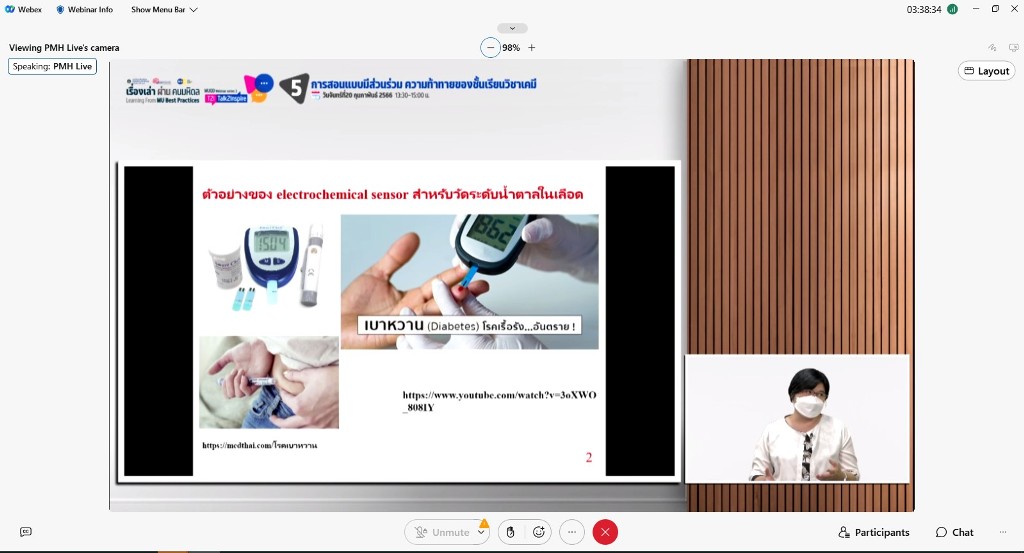Viewport: 1024px width, 553px height.
Task: Open the closed captions icon
Action: (x=26, y=532)
